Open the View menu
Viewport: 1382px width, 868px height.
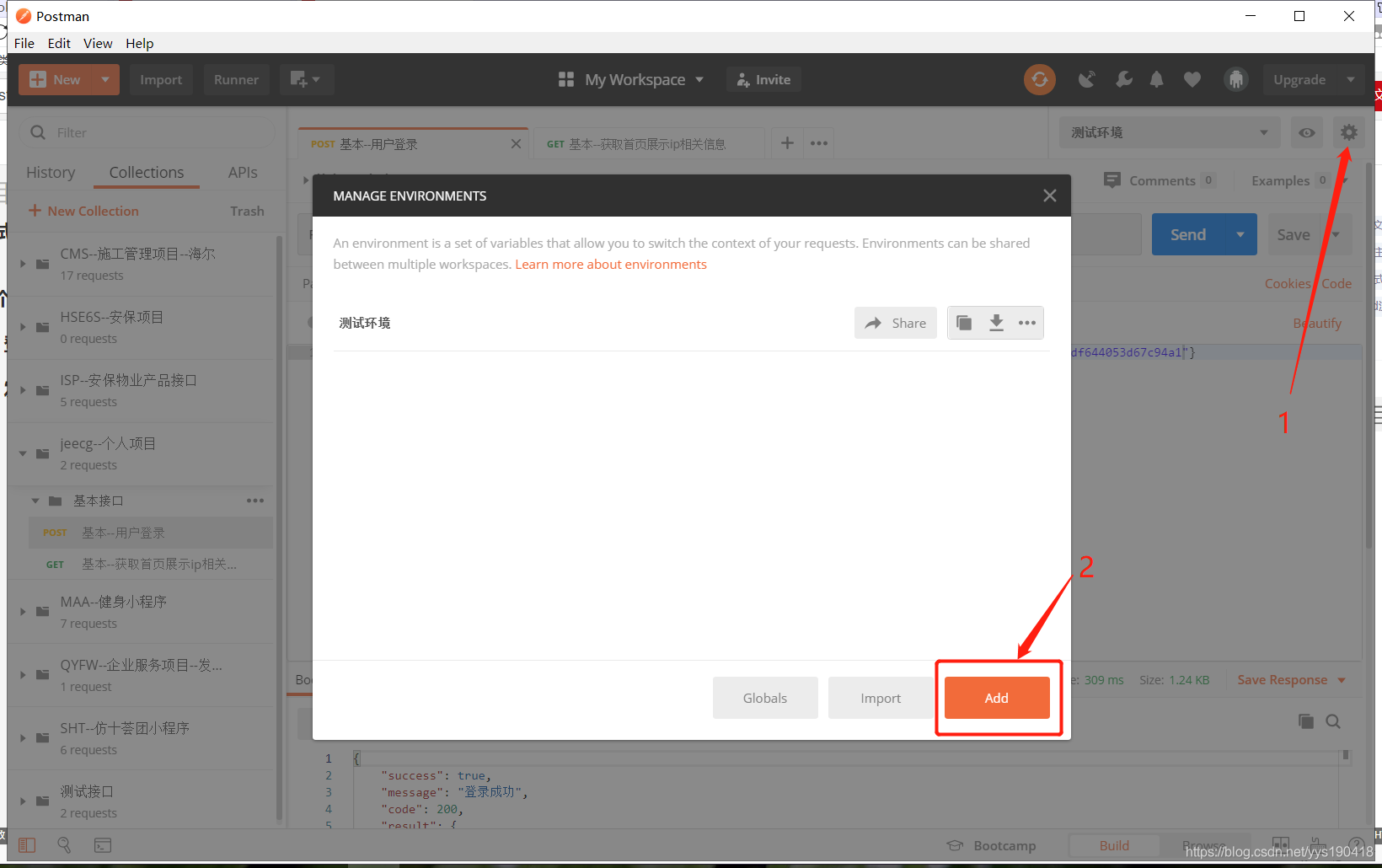coord(98,43)
